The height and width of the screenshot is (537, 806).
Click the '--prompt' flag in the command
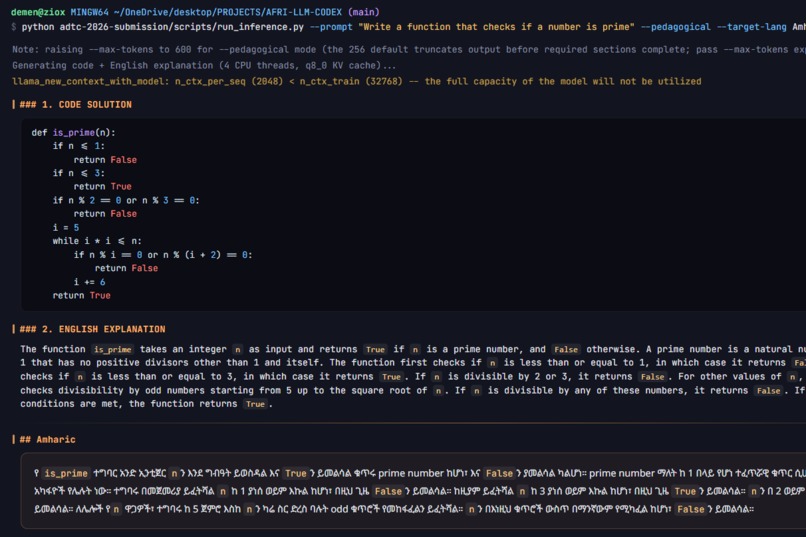pos(331,27)
